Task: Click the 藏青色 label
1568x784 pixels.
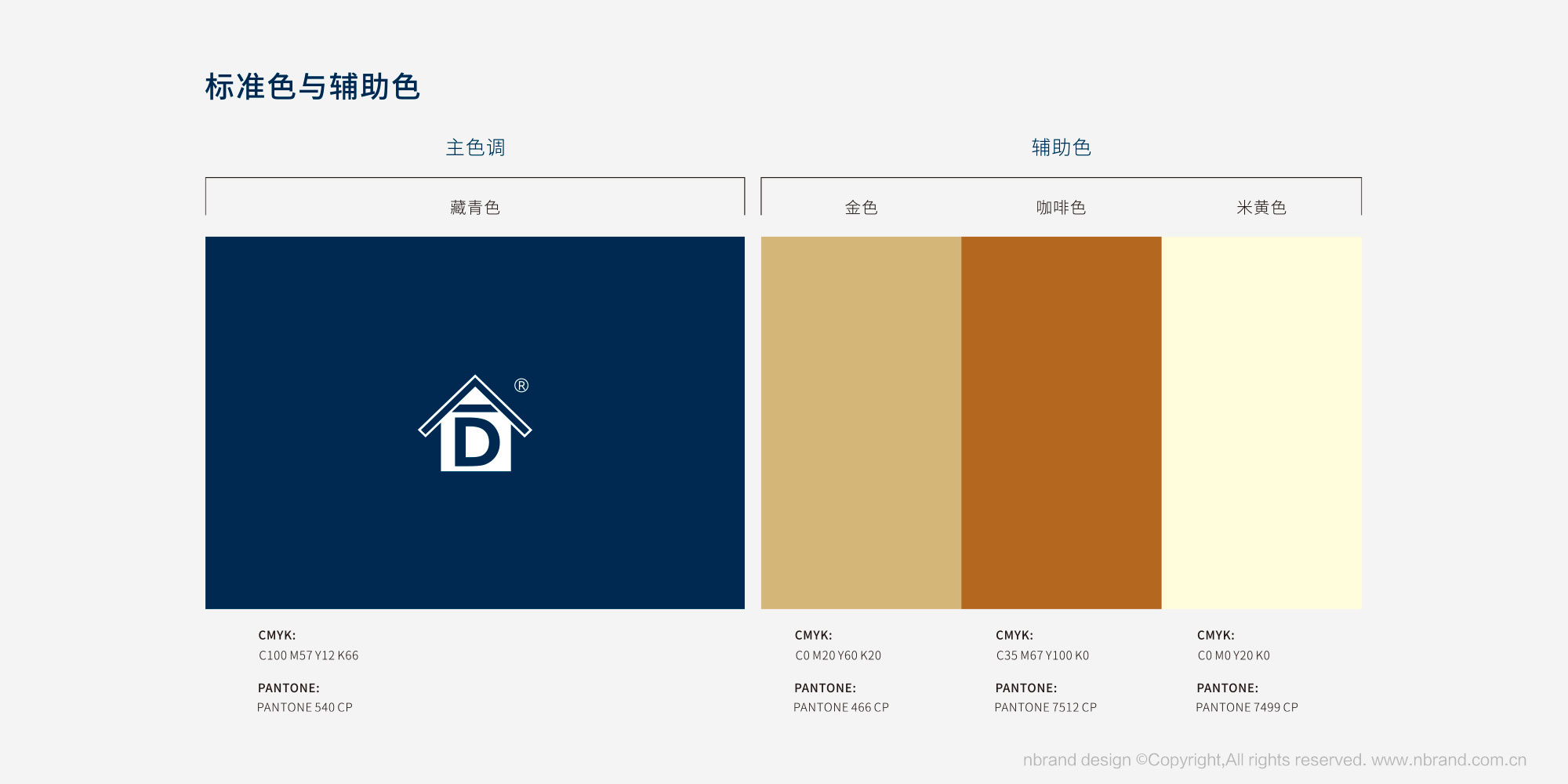Action: click(475, 208)
